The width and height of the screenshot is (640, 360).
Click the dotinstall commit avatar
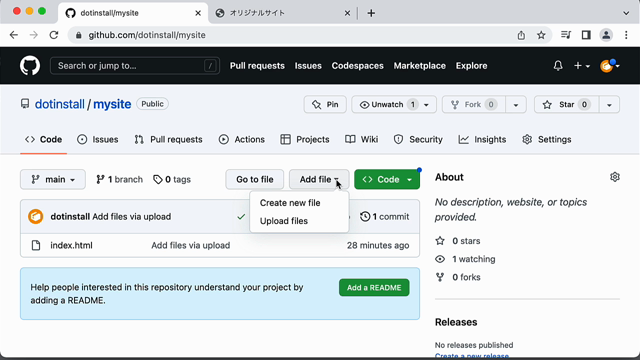(x=36, y=216)
